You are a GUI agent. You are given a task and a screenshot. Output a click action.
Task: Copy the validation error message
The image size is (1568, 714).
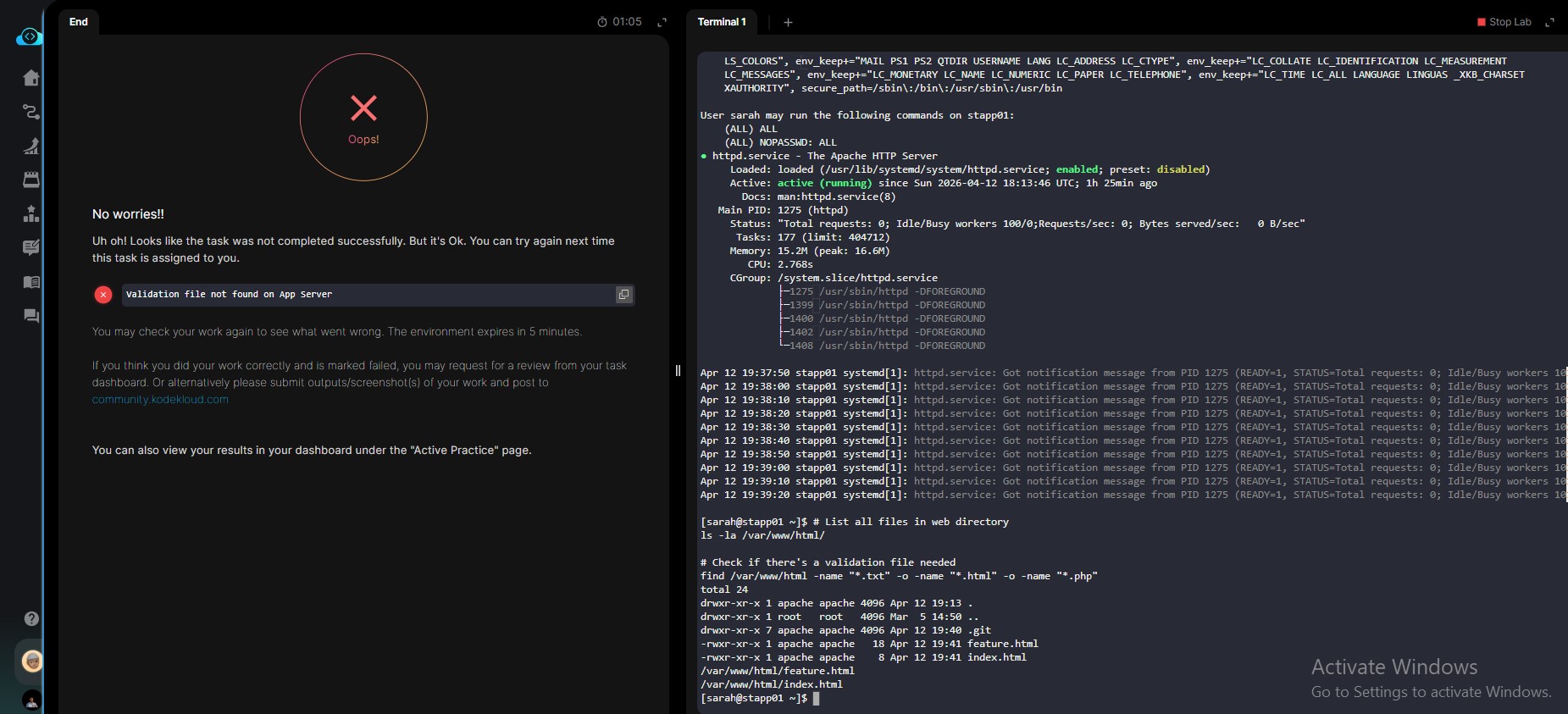click(x=623, y=295)
